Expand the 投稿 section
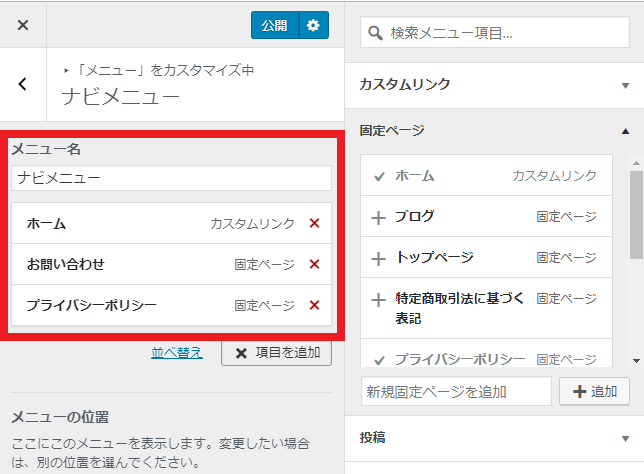This screenshot has height=474, width=644. [624, 437]
